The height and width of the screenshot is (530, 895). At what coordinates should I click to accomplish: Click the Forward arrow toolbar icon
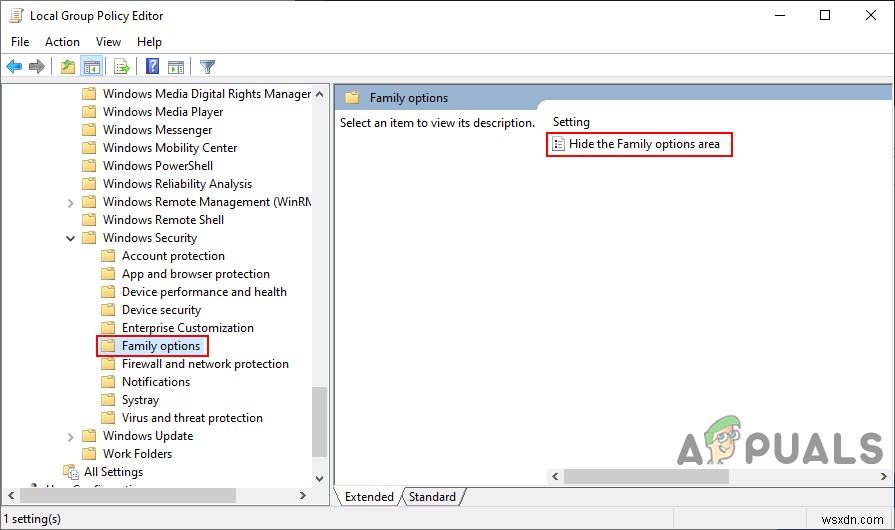click(37, 67)
